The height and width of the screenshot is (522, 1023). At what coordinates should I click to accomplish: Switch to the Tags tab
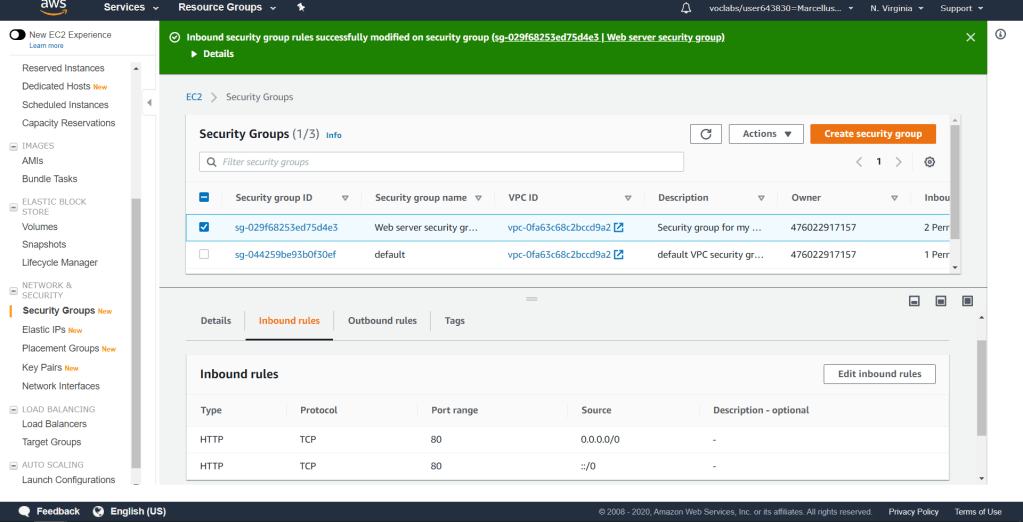tap(454, 321)
